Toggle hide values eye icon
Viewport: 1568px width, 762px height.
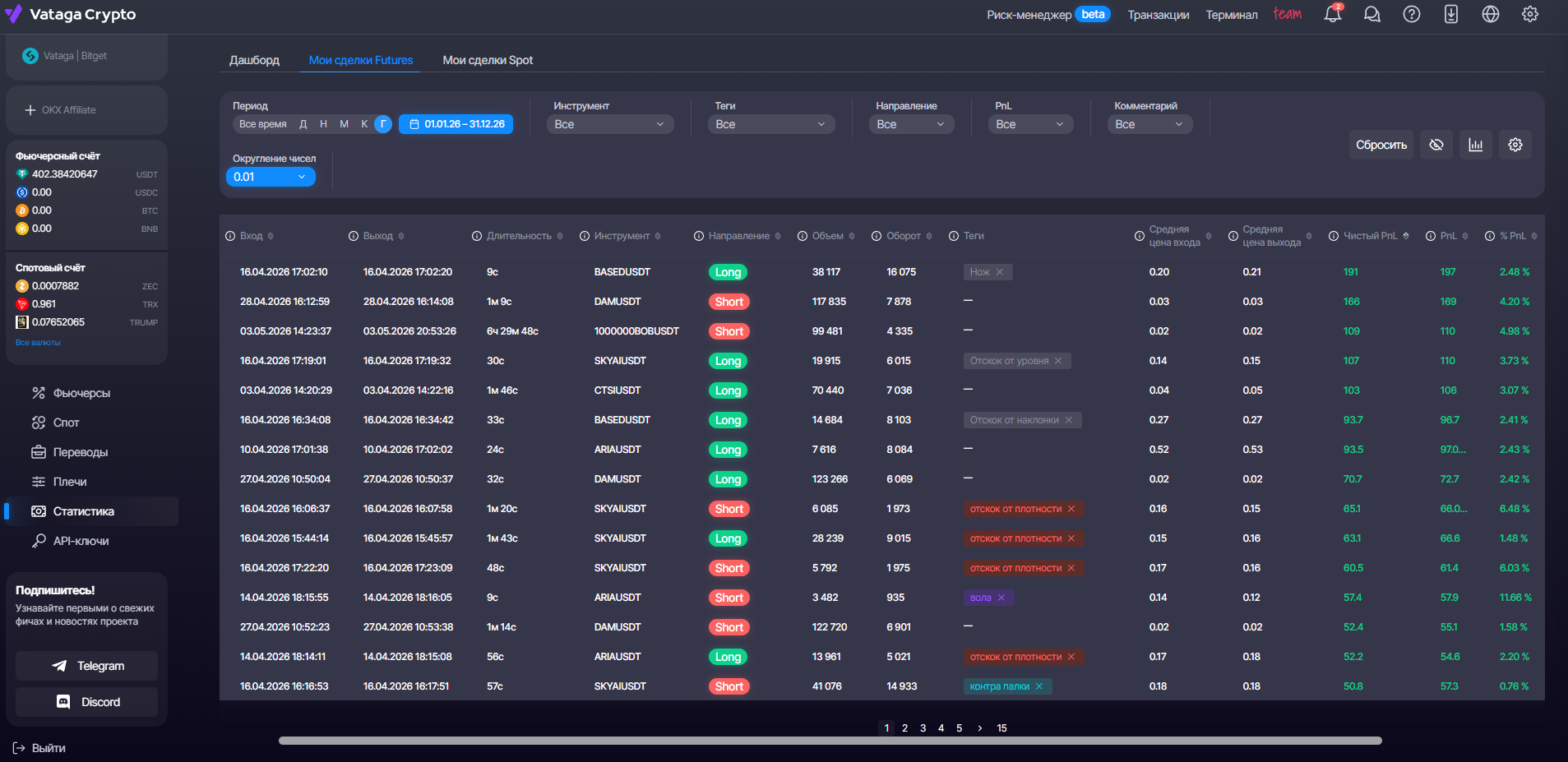coord(1436,145)
